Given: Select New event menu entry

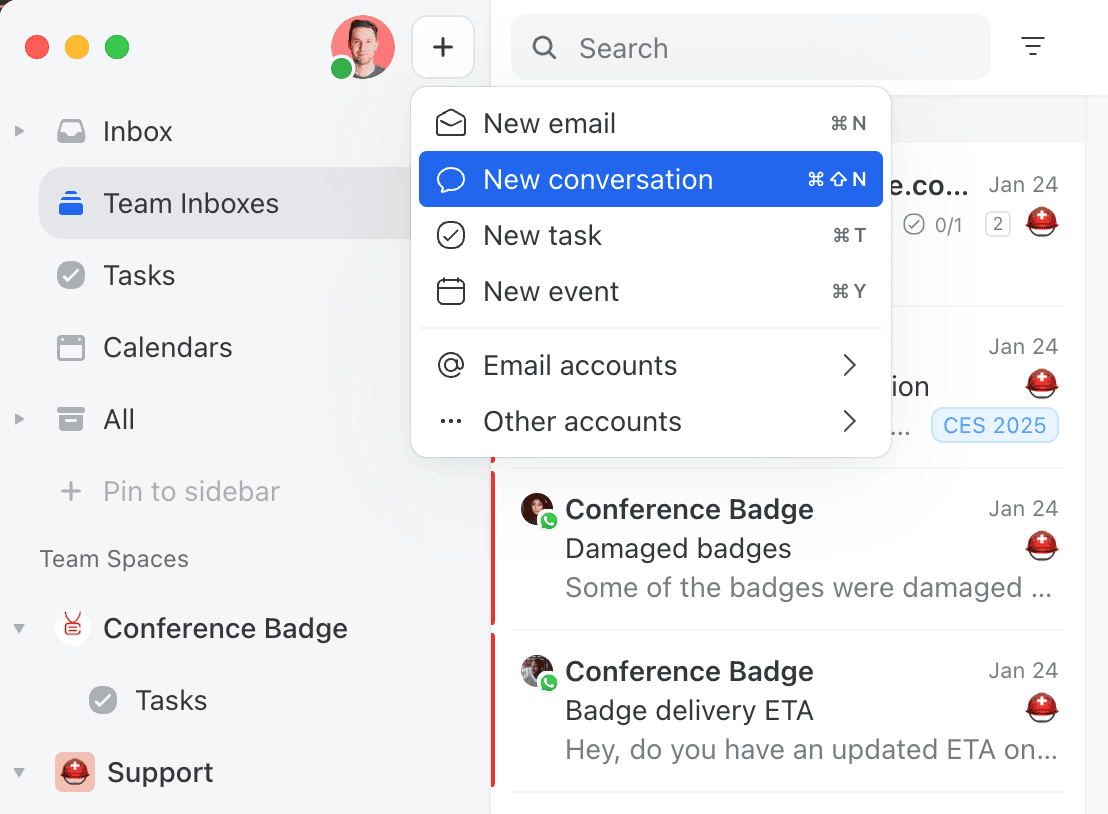Looking at the screenshot, I should click(x=651, y=291).
